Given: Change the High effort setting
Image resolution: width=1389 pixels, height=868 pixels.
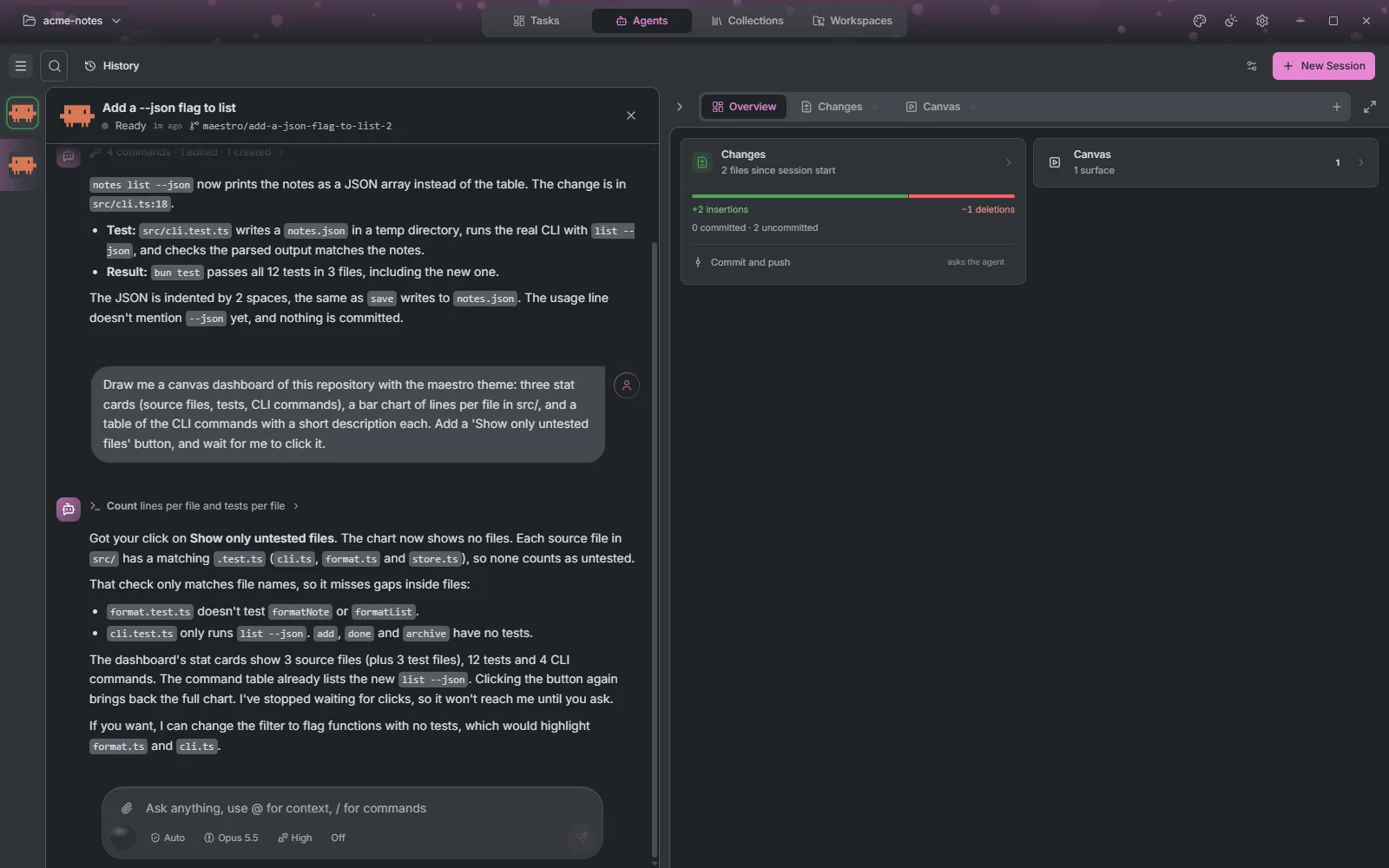Looking at the screenshot, I should coord(295,838).
